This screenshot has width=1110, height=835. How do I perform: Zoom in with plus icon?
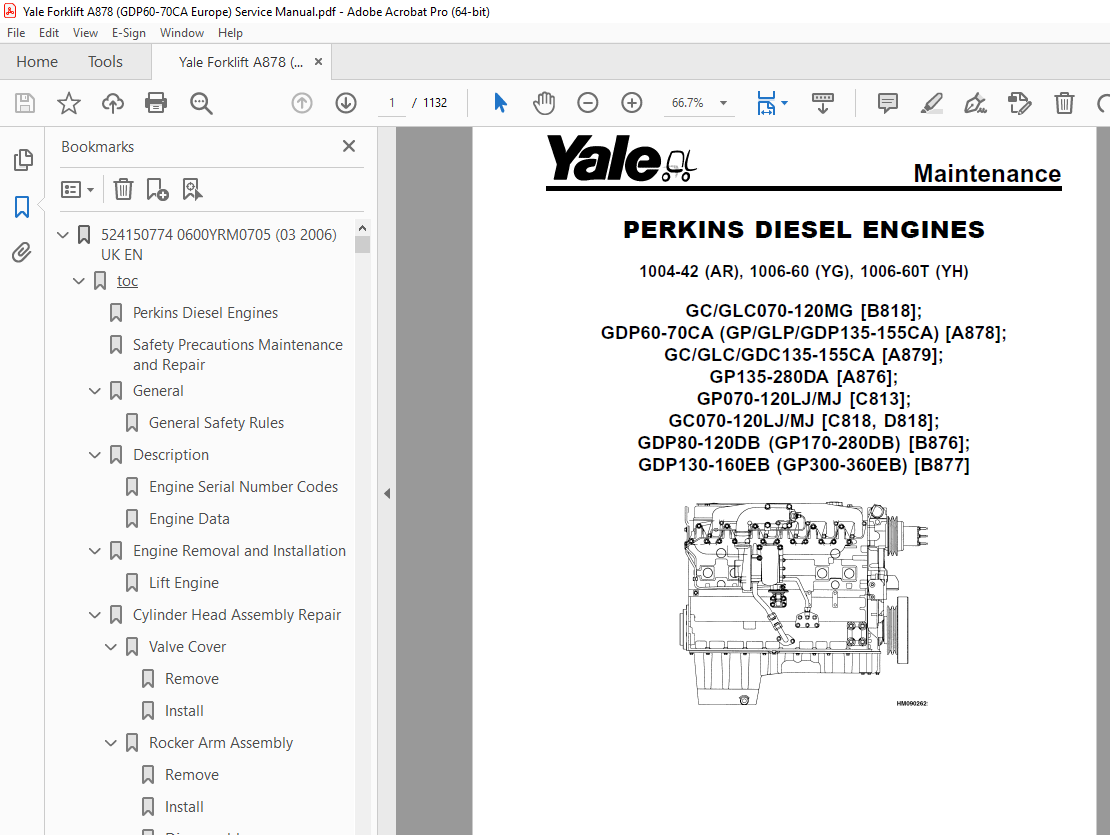(x=631, y=103)
